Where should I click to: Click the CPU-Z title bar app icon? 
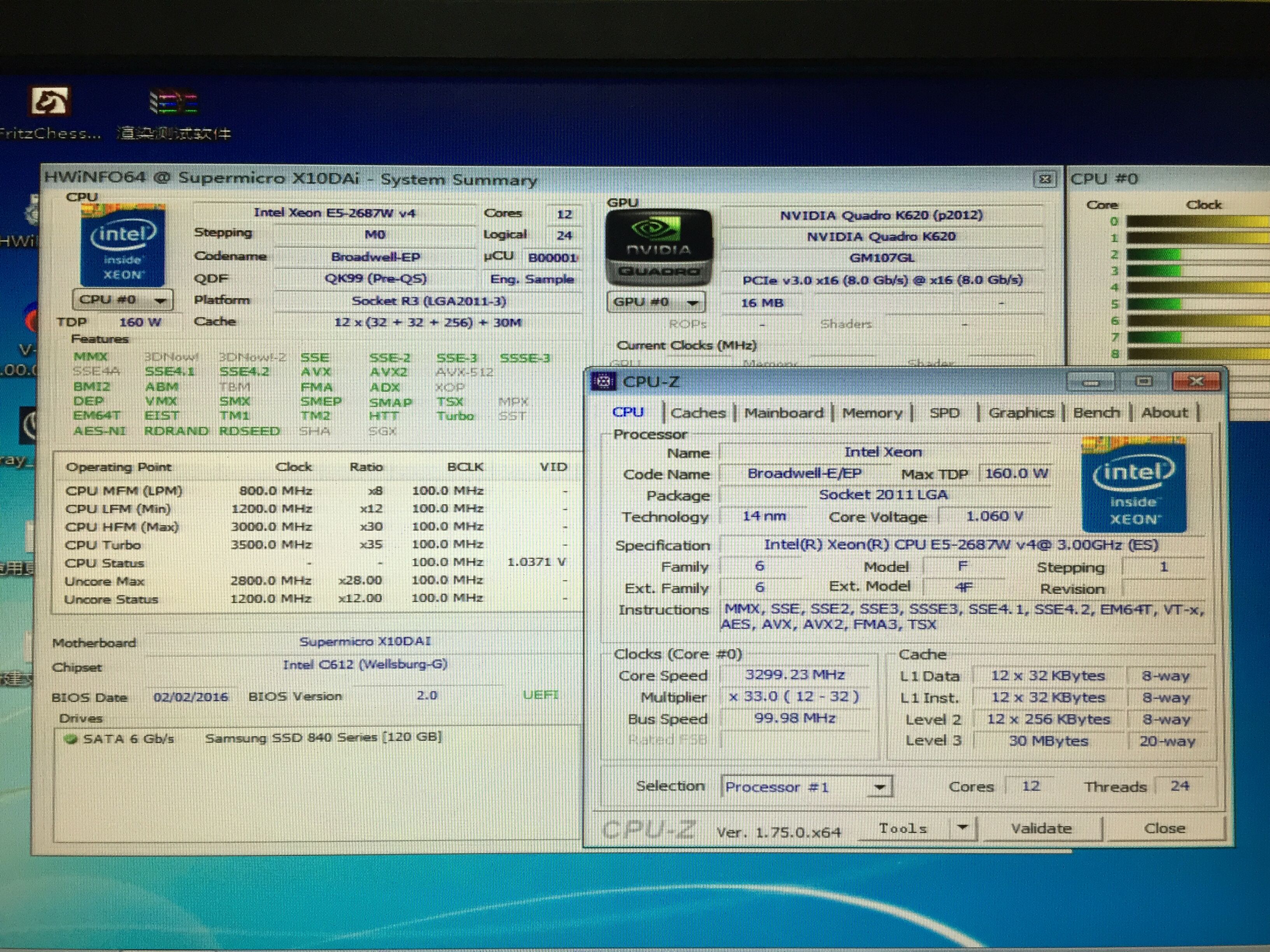[603, 381]
